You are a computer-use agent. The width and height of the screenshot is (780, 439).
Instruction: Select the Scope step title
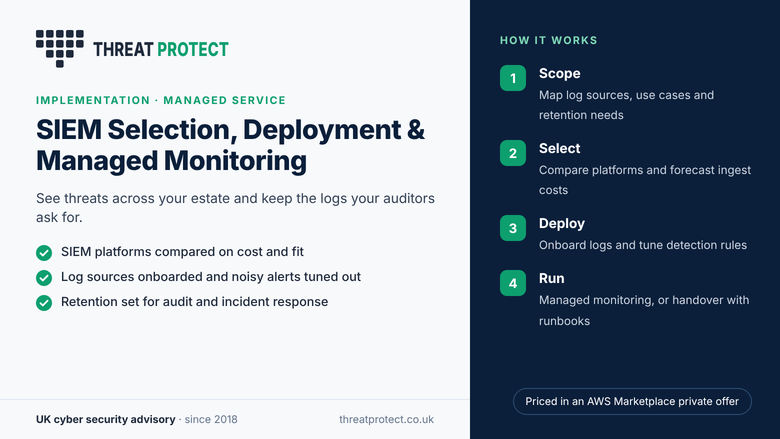[560, 74]
